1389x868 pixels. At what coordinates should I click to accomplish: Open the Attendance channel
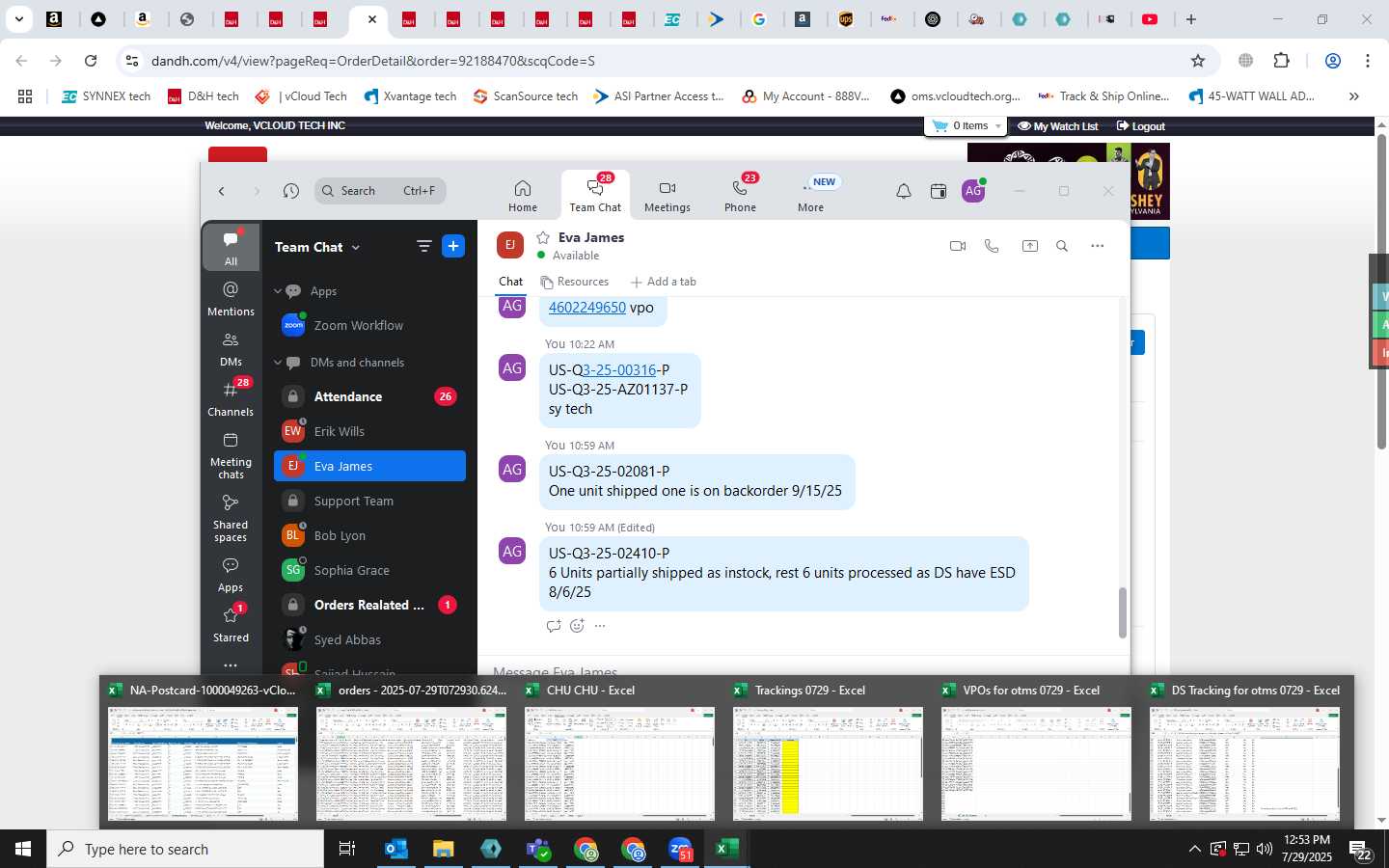pos(369,396)
